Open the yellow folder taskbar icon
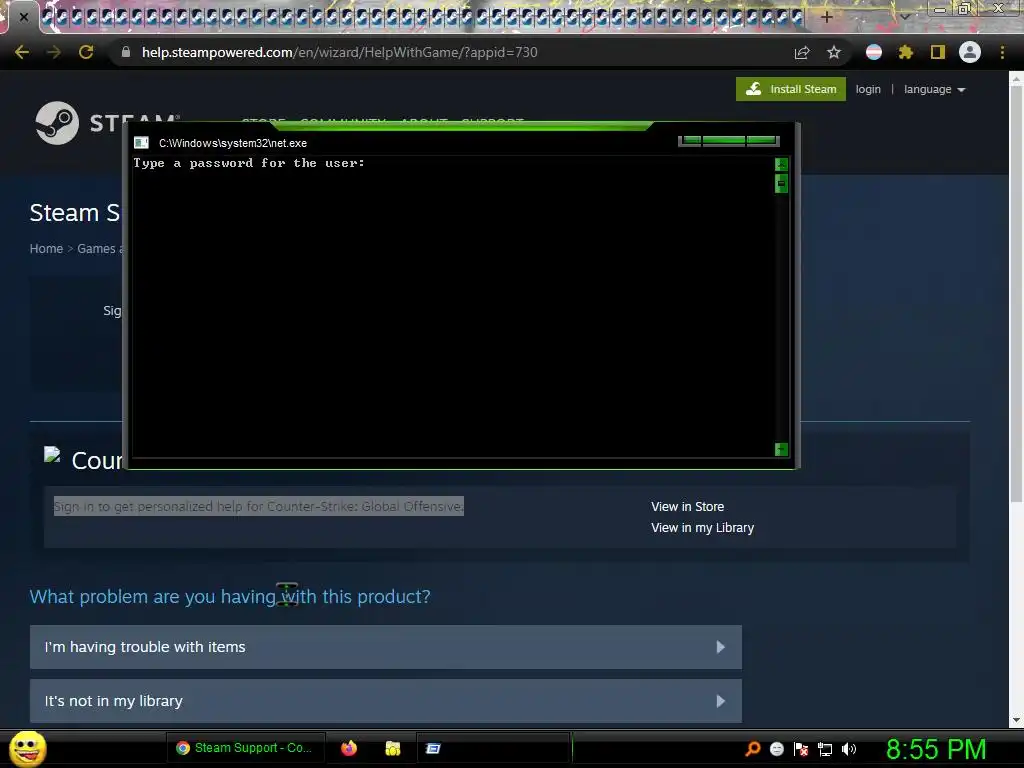Viewport: 1024px width, 768px height. 392,748
